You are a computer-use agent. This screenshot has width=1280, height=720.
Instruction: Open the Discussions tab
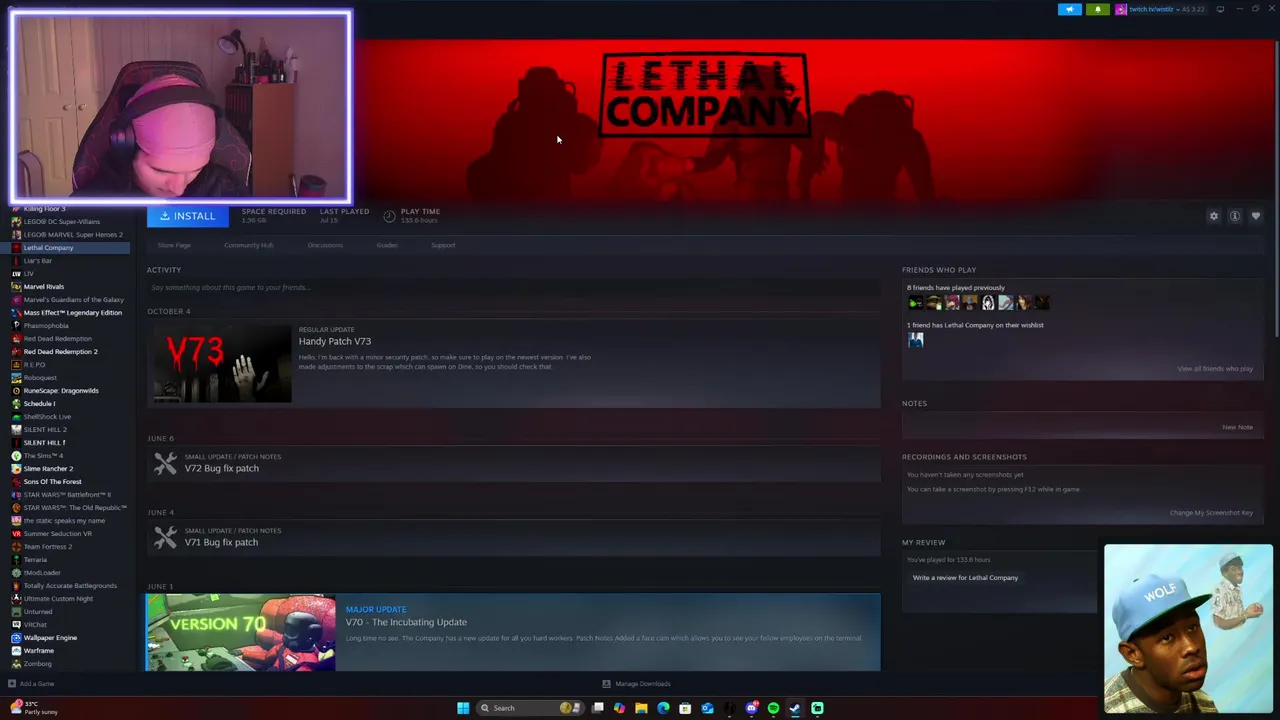tap(325, 245)
